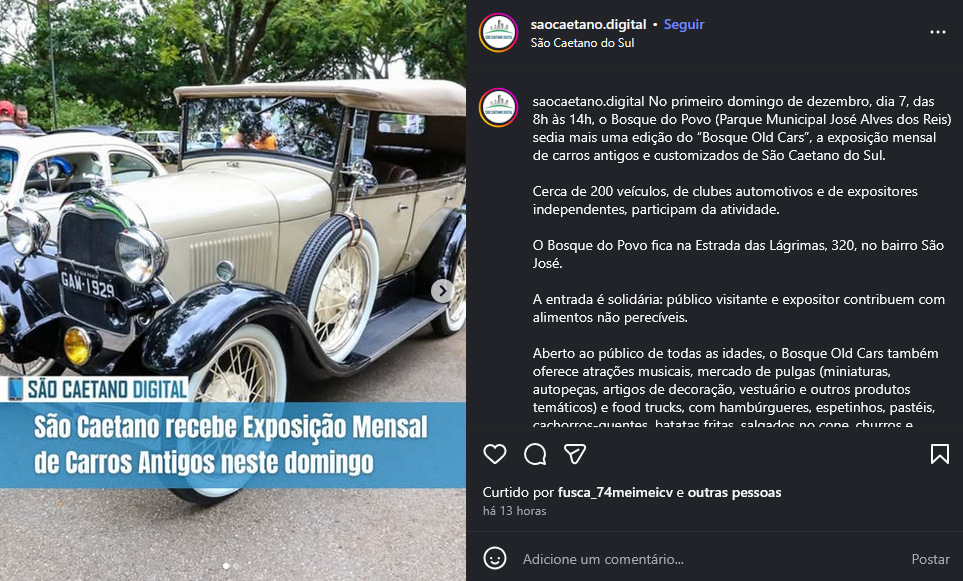Follow the account via Seguir
Image resolution: width=963 pixels, height=581 pixels.
[x=684, y=25]
